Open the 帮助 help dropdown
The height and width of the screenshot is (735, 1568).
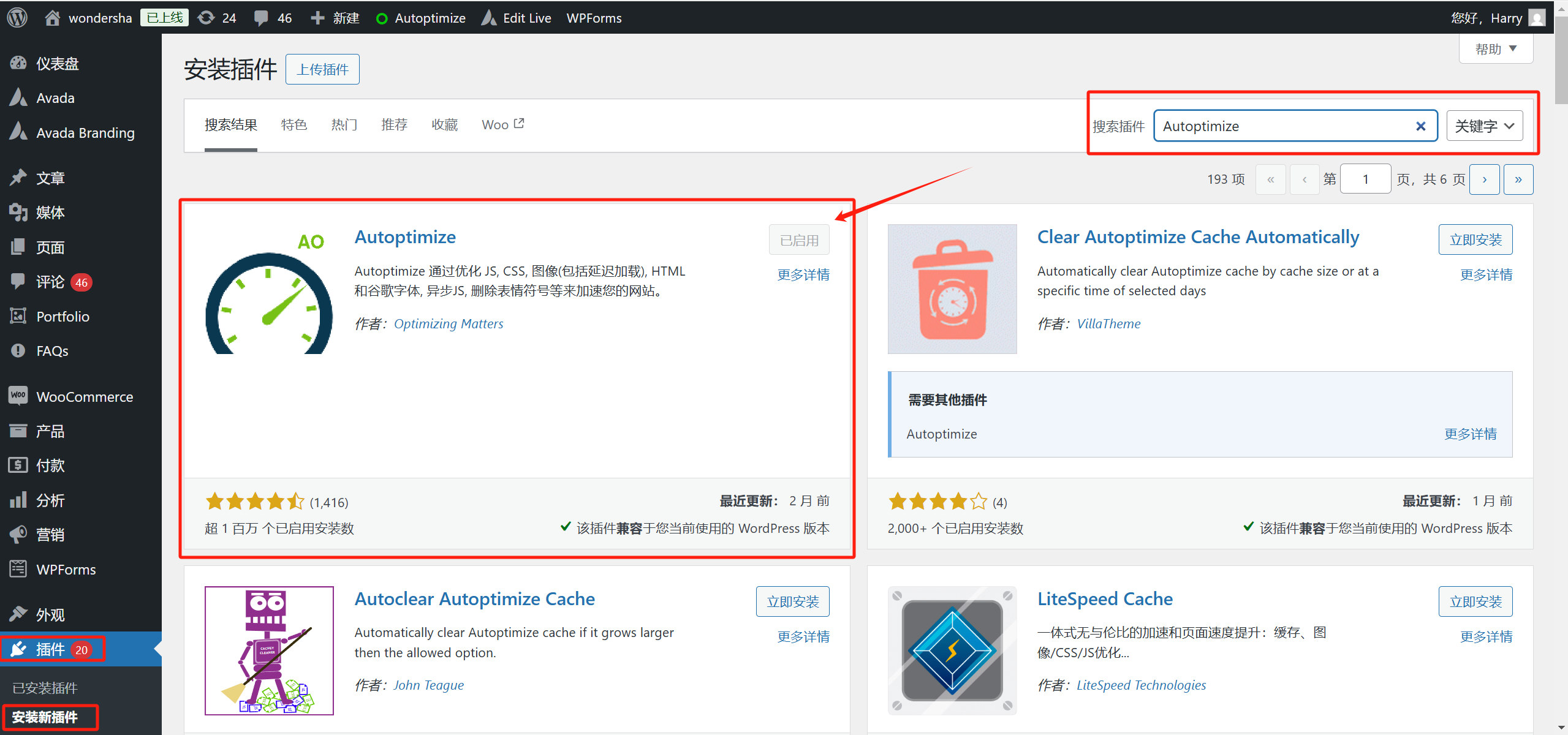(1495, 48)
